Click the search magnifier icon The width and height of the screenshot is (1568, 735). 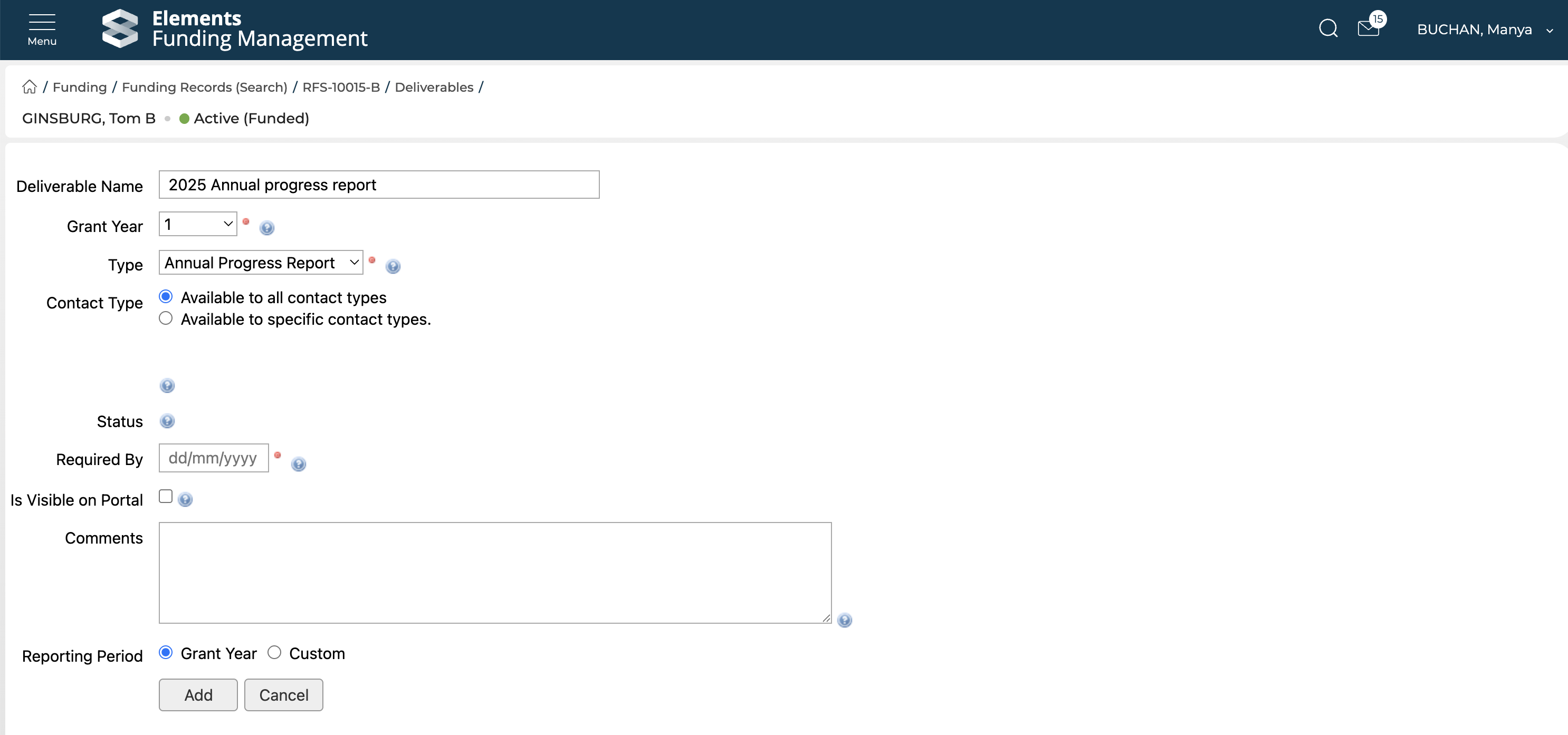(x=1327, y=28)
